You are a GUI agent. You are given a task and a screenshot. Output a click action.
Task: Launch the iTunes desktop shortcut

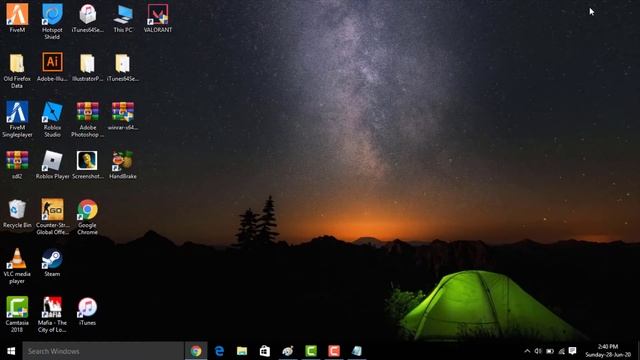tap(87, 311)
